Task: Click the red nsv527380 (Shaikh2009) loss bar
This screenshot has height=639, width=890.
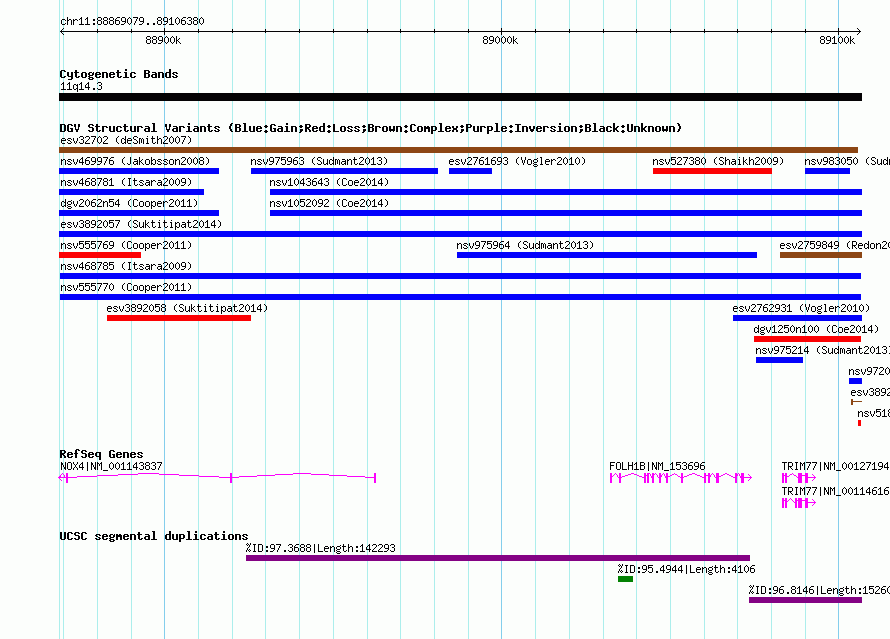Action: tap(712, 171)
